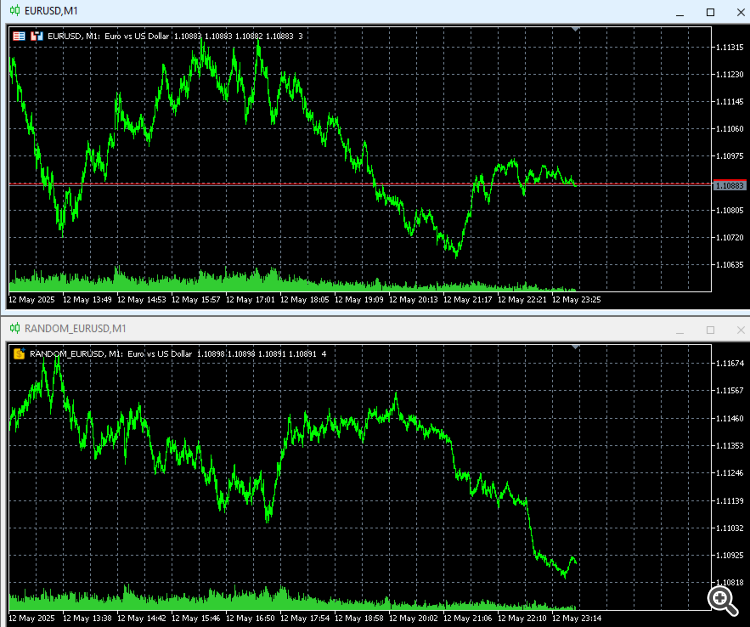
Task: Close the RANDOM_EURUSD,M1 chart window
Action: (740, 330)
